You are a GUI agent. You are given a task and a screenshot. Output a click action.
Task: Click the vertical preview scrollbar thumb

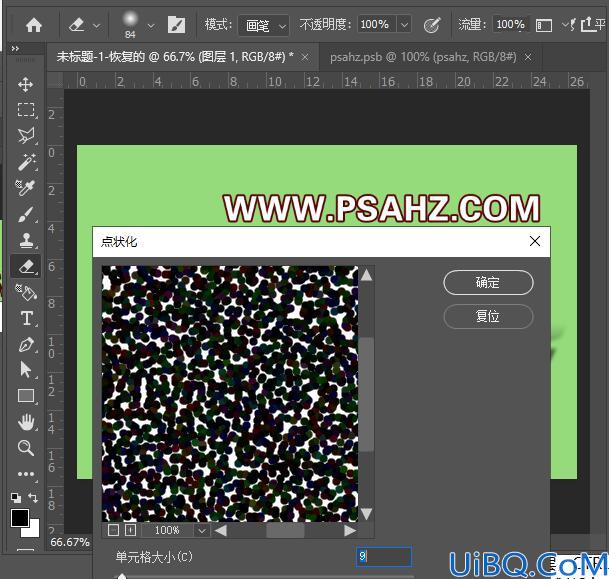point(366,395)
